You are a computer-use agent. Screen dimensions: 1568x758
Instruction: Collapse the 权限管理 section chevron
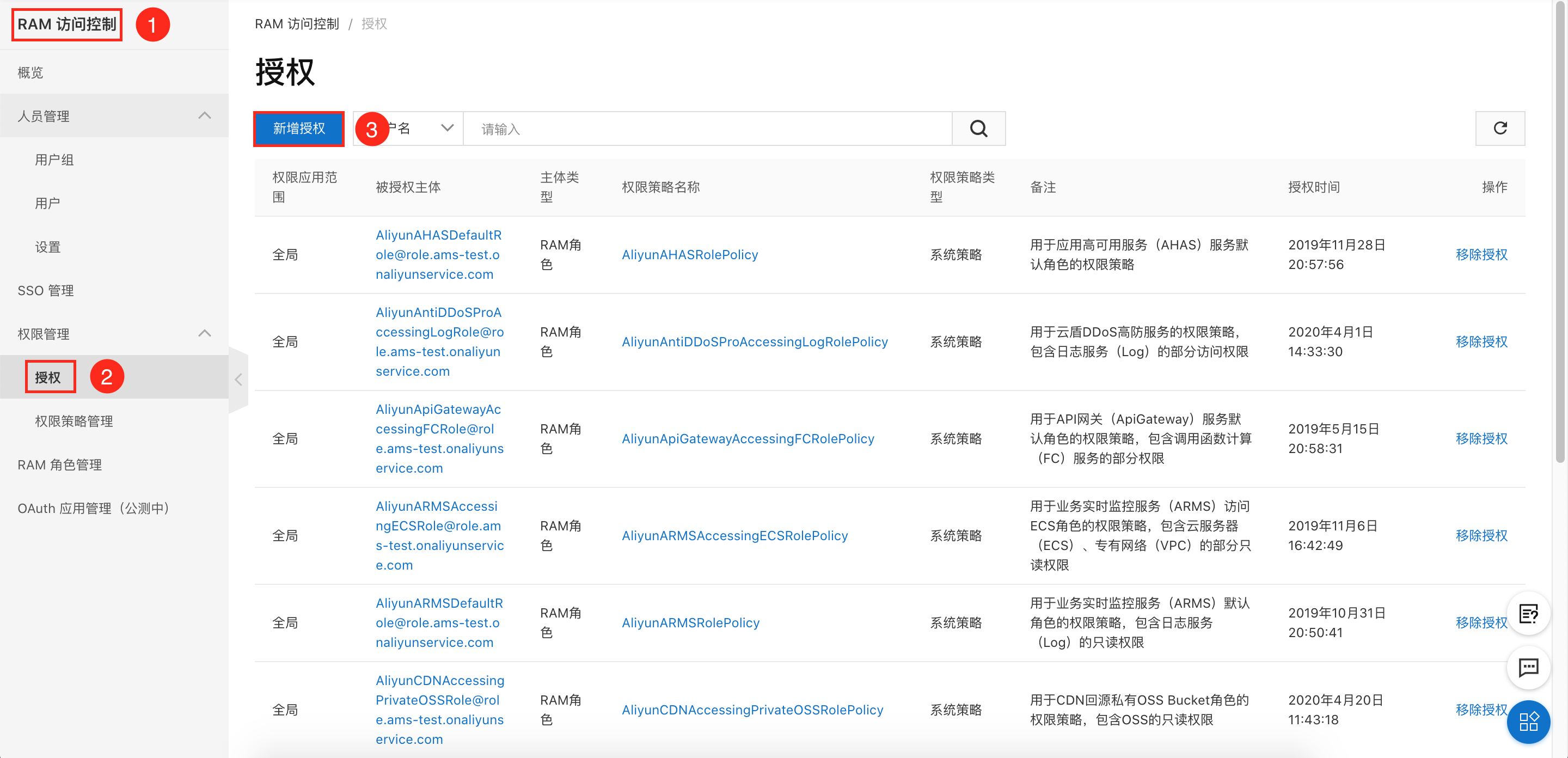205,334
